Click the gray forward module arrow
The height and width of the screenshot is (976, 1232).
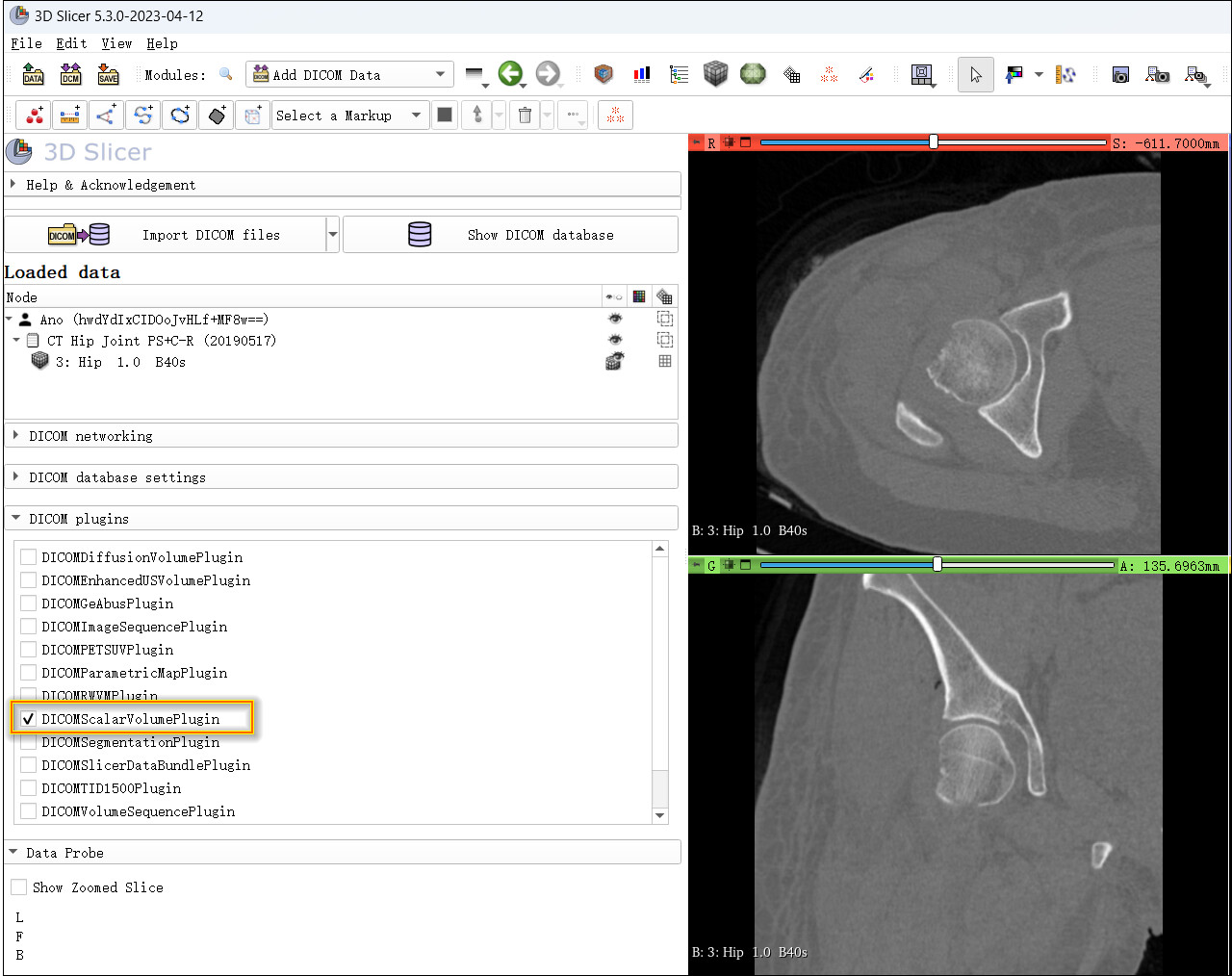pos(548,73)
